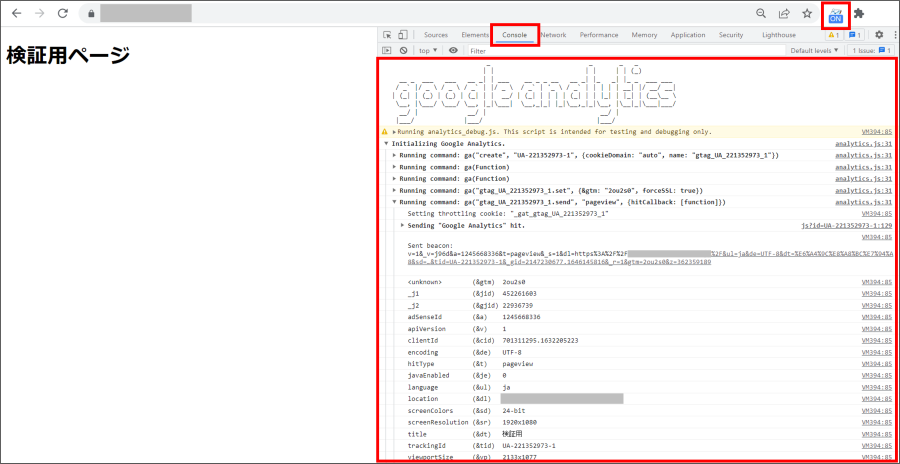Switch to the Sources tab

click(436, 35)
